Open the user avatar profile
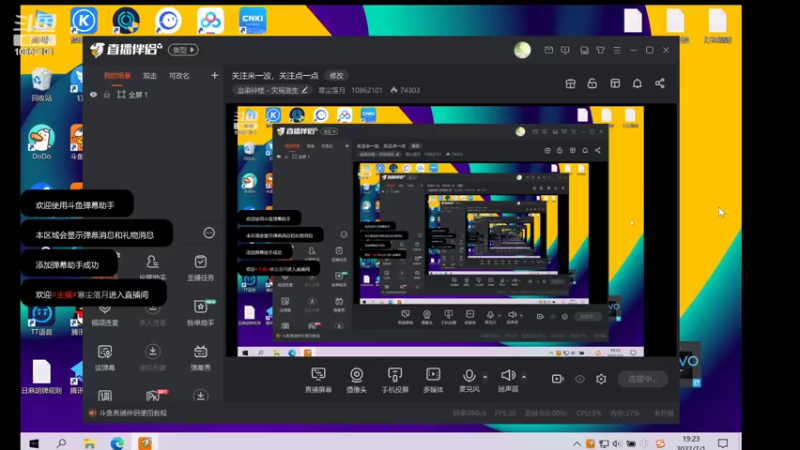The height and width of the screenshot is (450, 800). coord(522,50)
